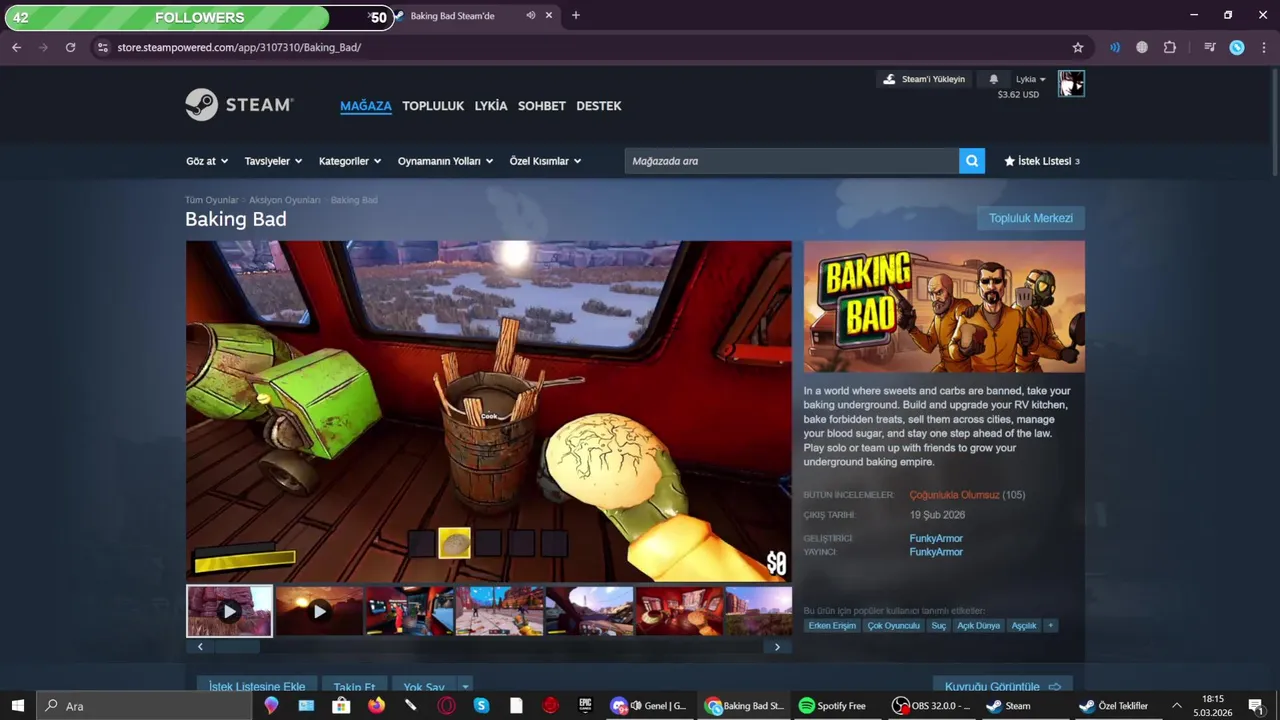The height and width of the screenshot is (720, 1280).
Task: Open the Microsoft Store taskbar icon
Action: [341, 706]
